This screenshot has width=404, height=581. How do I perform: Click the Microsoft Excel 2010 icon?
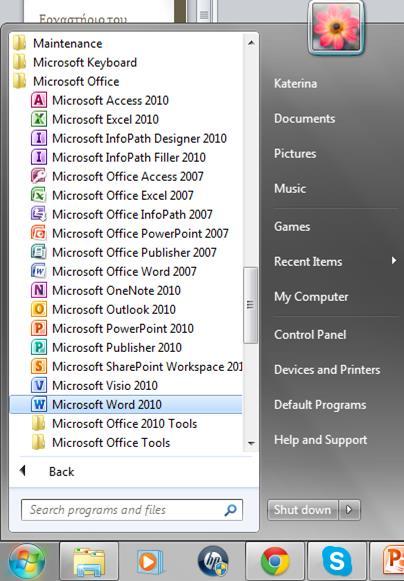click(39, 119)
